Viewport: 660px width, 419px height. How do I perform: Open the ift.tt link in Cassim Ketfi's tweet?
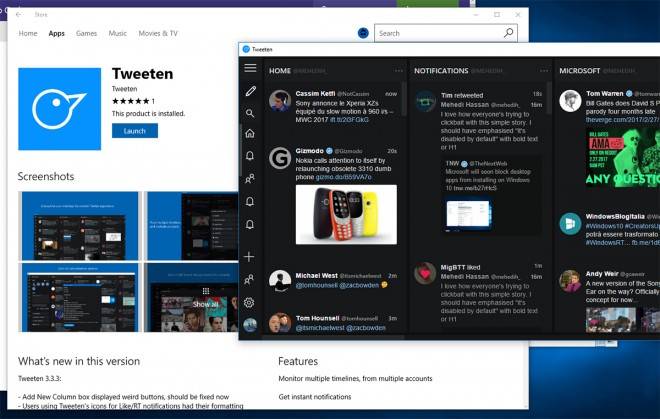coord(349,120)
